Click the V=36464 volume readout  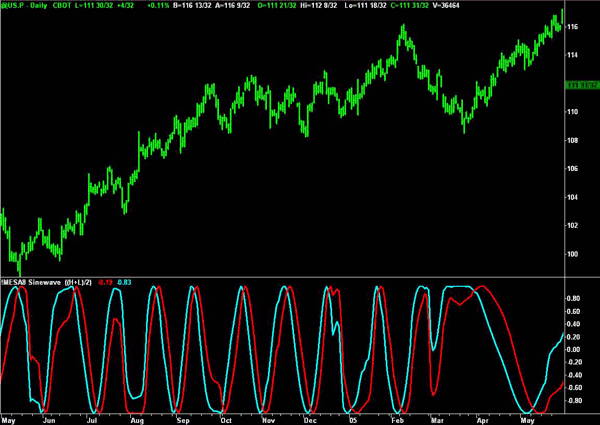432,5
